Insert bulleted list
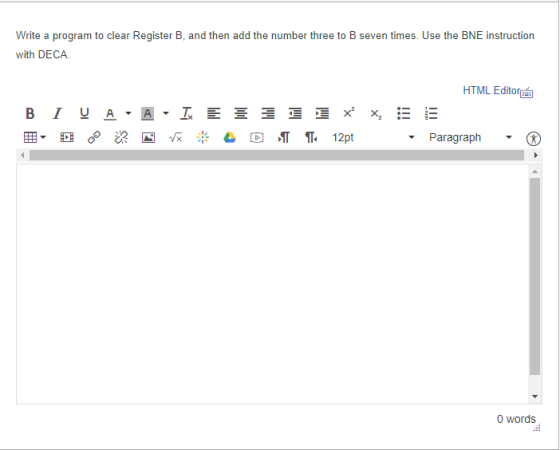The height and width of the screenshot is (450, 560). pyautogui.click(x=404, y=114)
